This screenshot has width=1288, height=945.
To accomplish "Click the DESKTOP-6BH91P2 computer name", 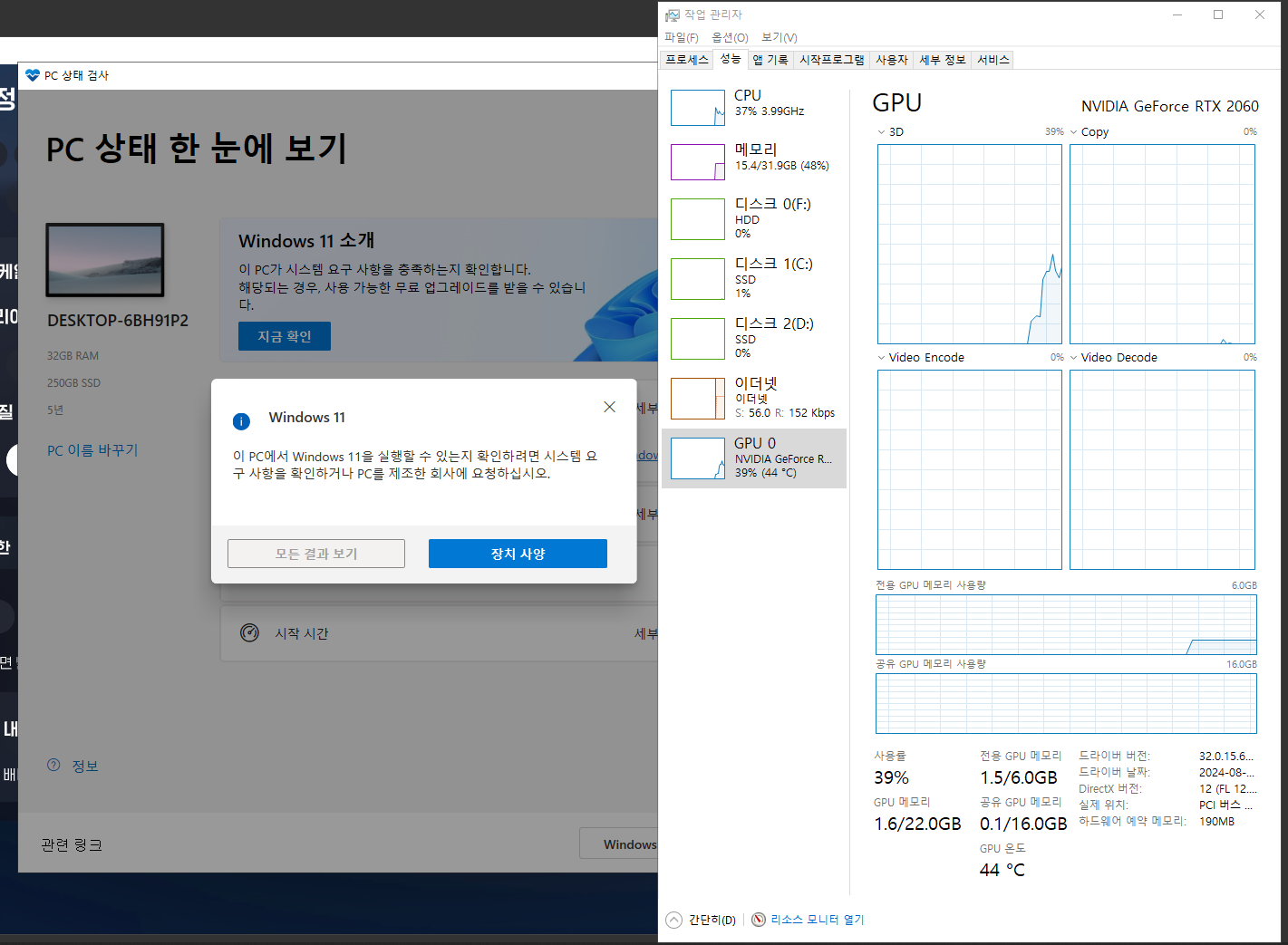I will coord(118,321).
